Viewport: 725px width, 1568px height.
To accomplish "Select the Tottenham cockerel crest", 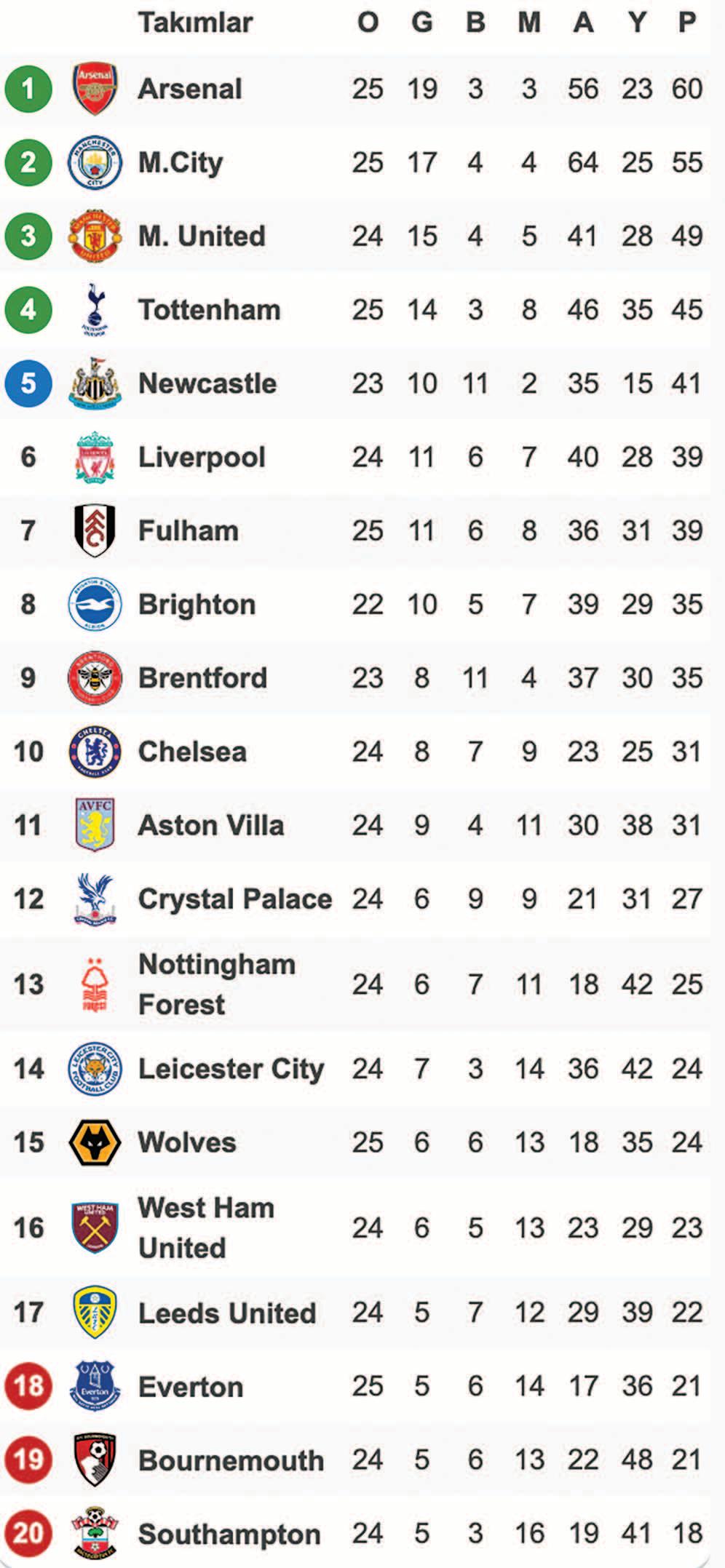I will [x=95, y=309].
